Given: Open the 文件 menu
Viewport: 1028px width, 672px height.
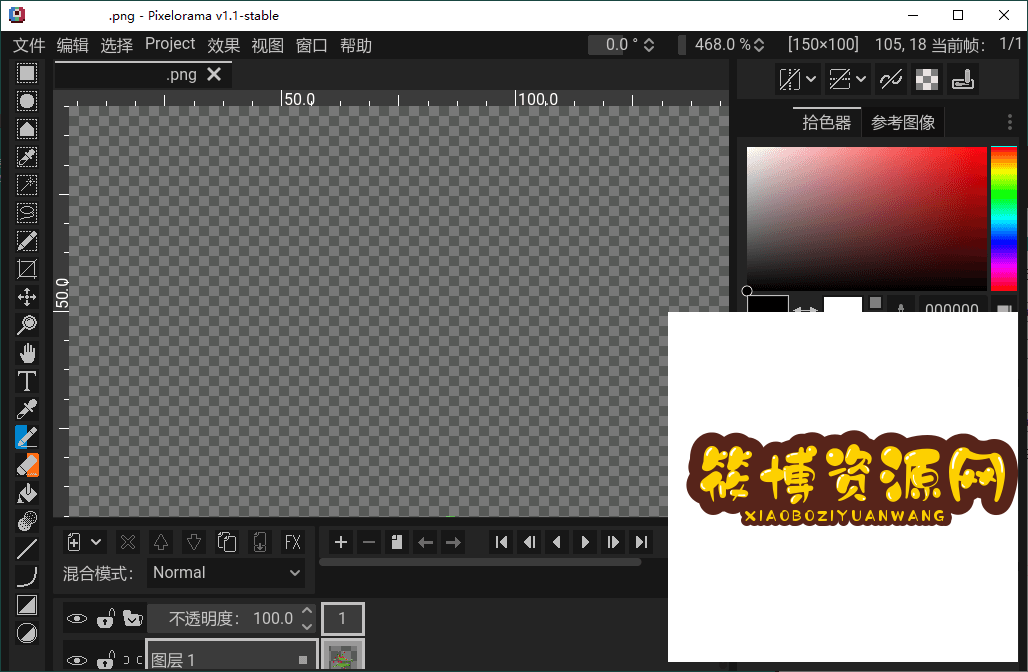Looking at the screenshot, I should [x=29, y=45].
